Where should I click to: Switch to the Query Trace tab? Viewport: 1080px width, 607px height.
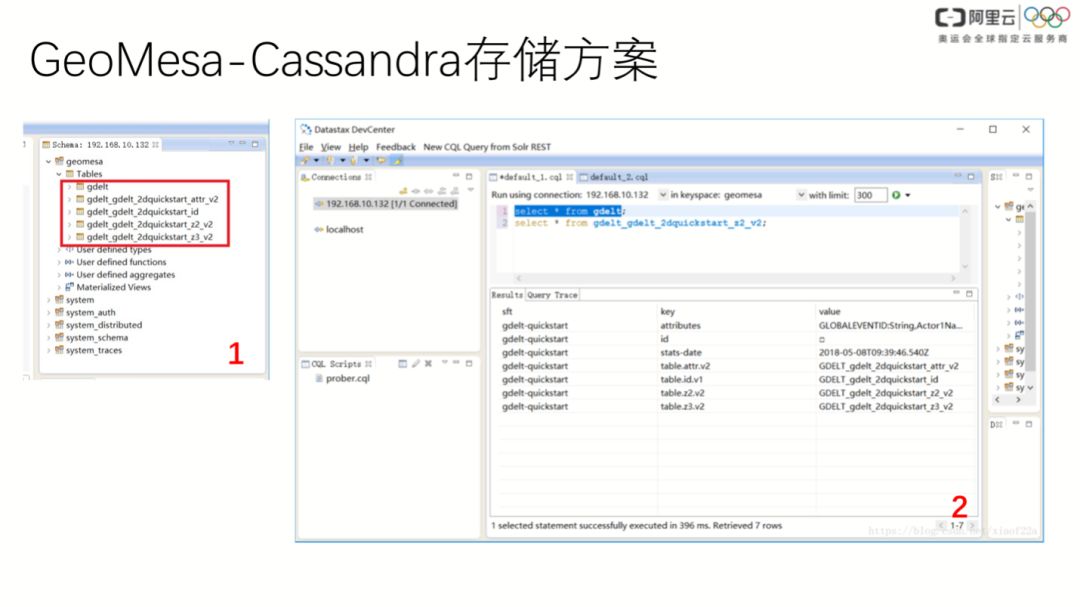(x=552, y=295)
